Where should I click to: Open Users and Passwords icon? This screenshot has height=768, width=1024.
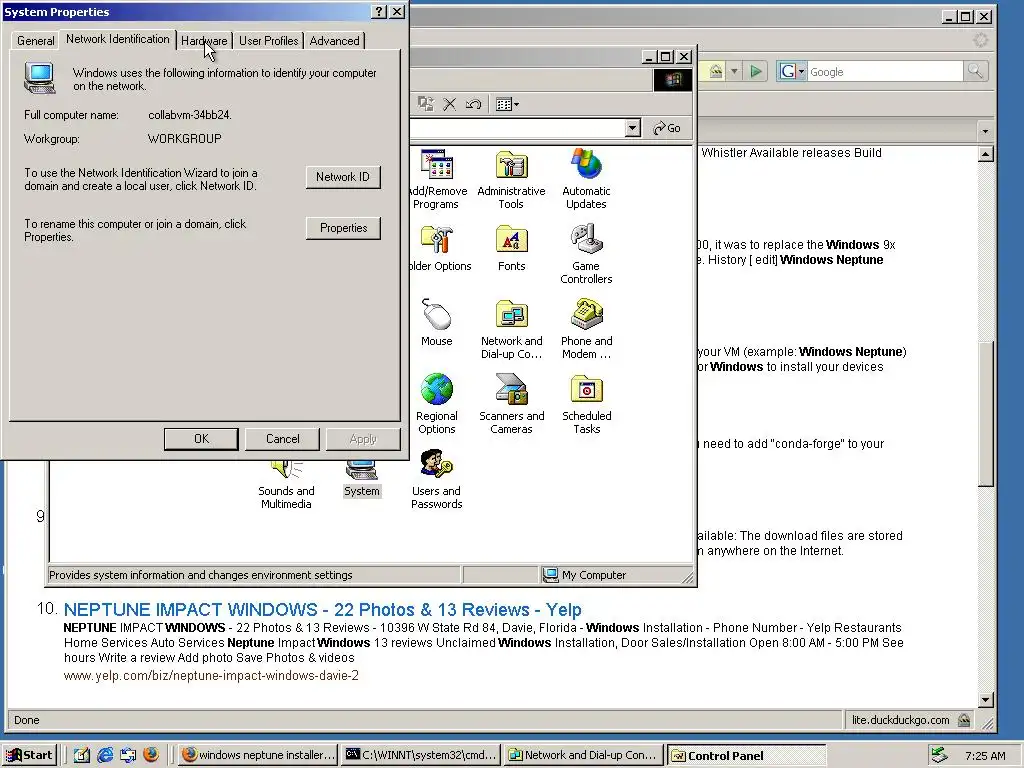436,479
